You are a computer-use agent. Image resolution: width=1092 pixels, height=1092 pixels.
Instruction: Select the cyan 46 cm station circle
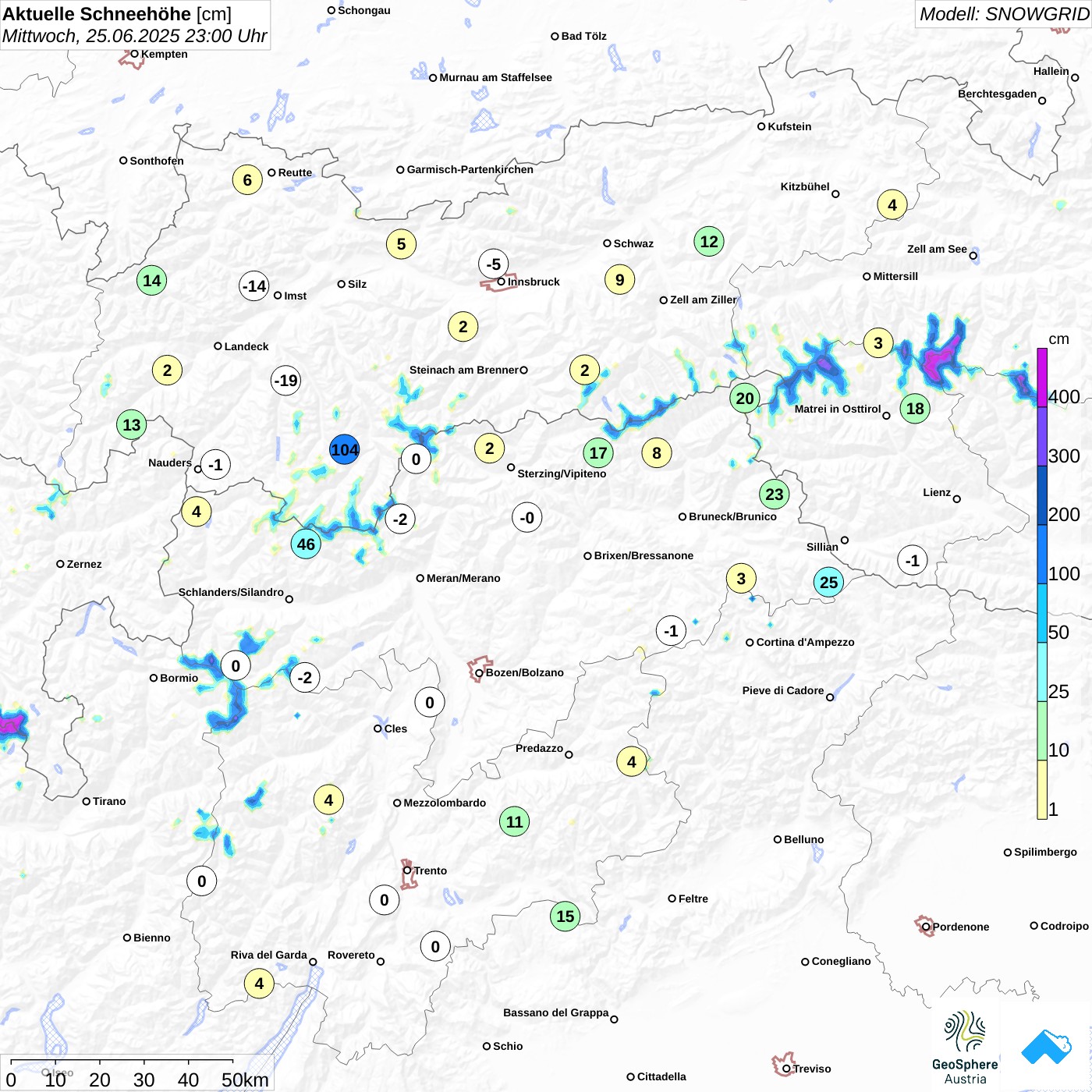click(306, 544)
